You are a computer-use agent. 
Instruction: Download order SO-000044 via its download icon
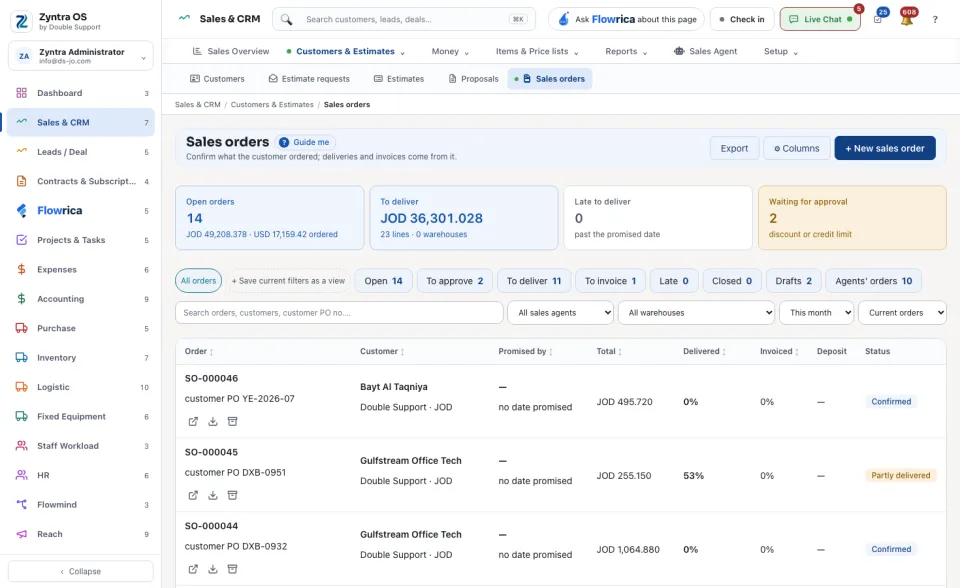212,569
